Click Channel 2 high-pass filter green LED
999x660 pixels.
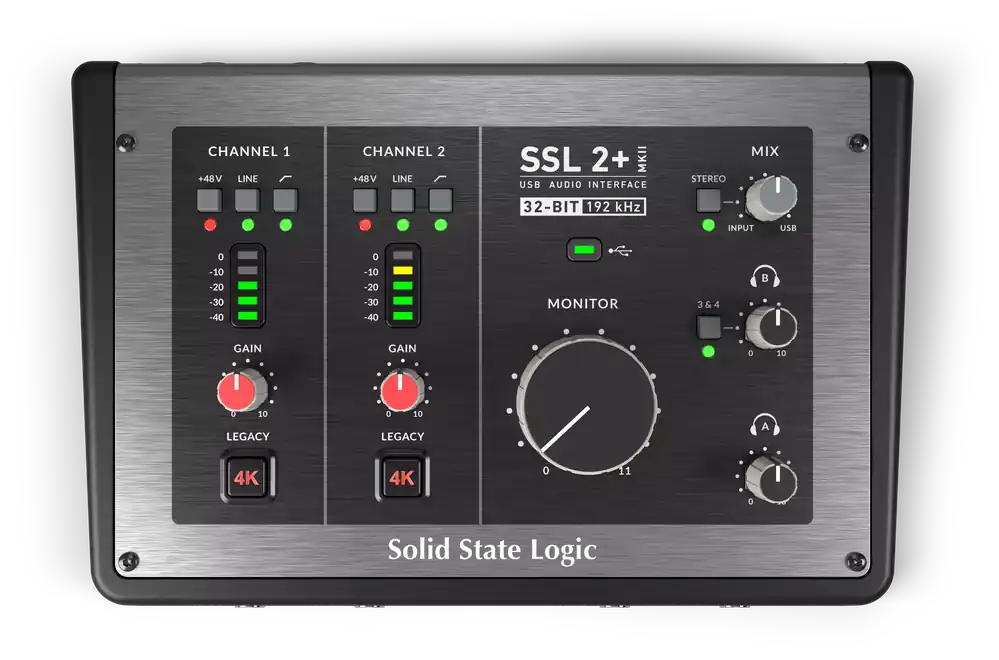point(440,225)
